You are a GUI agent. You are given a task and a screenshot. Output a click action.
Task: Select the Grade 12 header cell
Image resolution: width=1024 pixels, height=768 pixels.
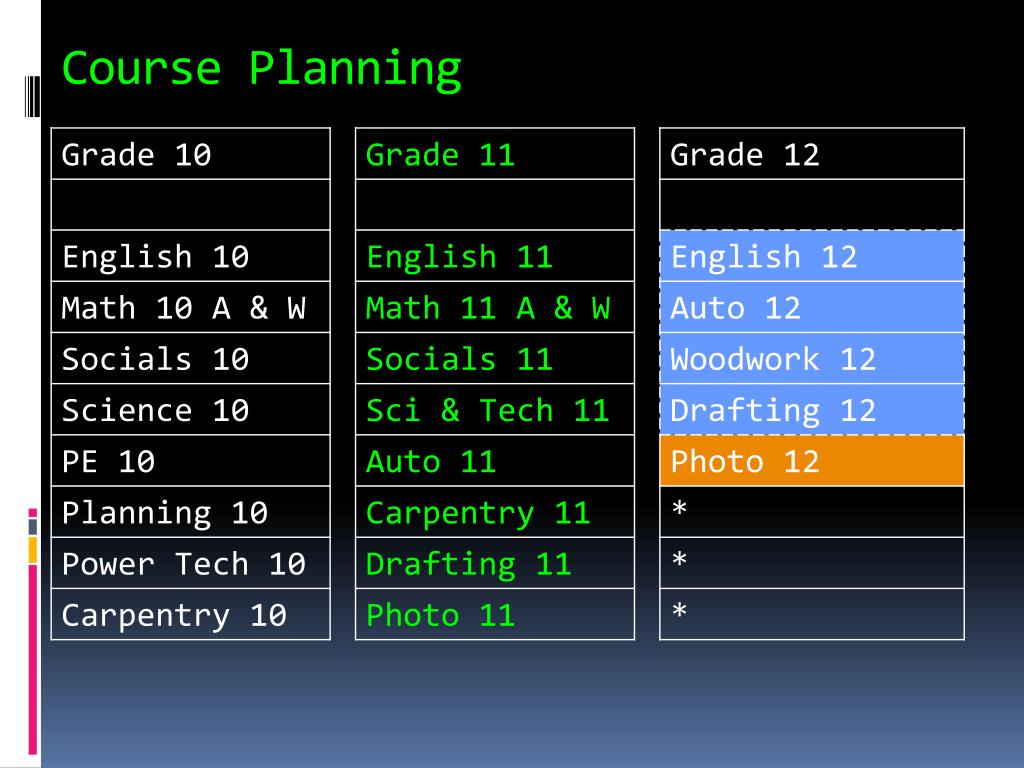(x=812, y=153)
